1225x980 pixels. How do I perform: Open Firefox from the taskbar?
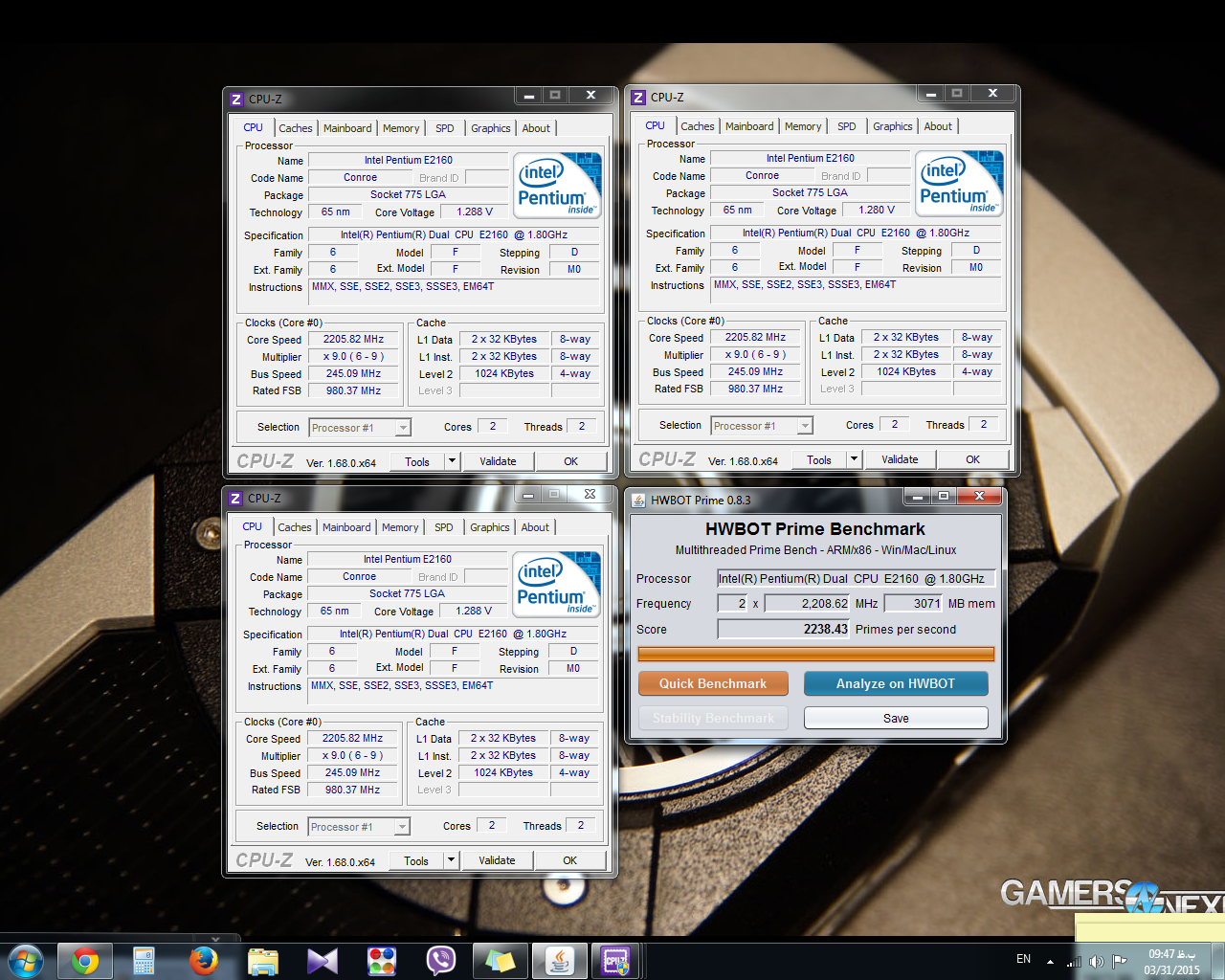pyautogui.click(x=203, y=960)
